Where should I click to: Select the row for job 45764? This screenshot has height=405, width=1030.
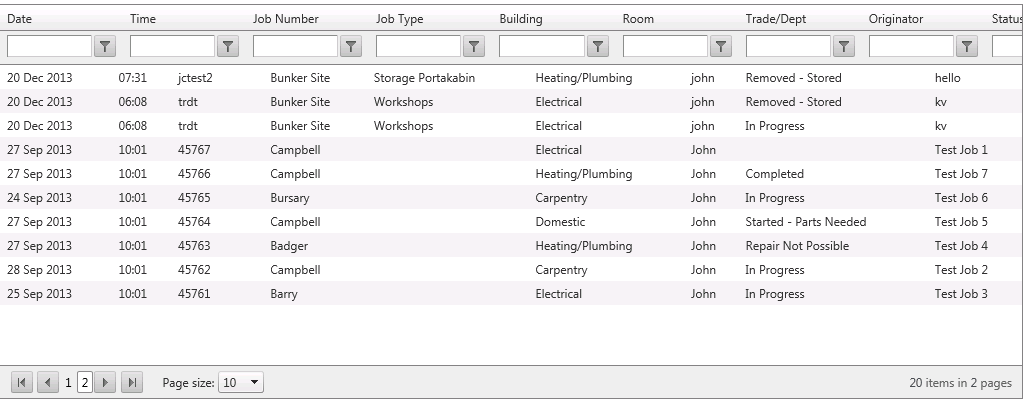[x=511, y=222]
